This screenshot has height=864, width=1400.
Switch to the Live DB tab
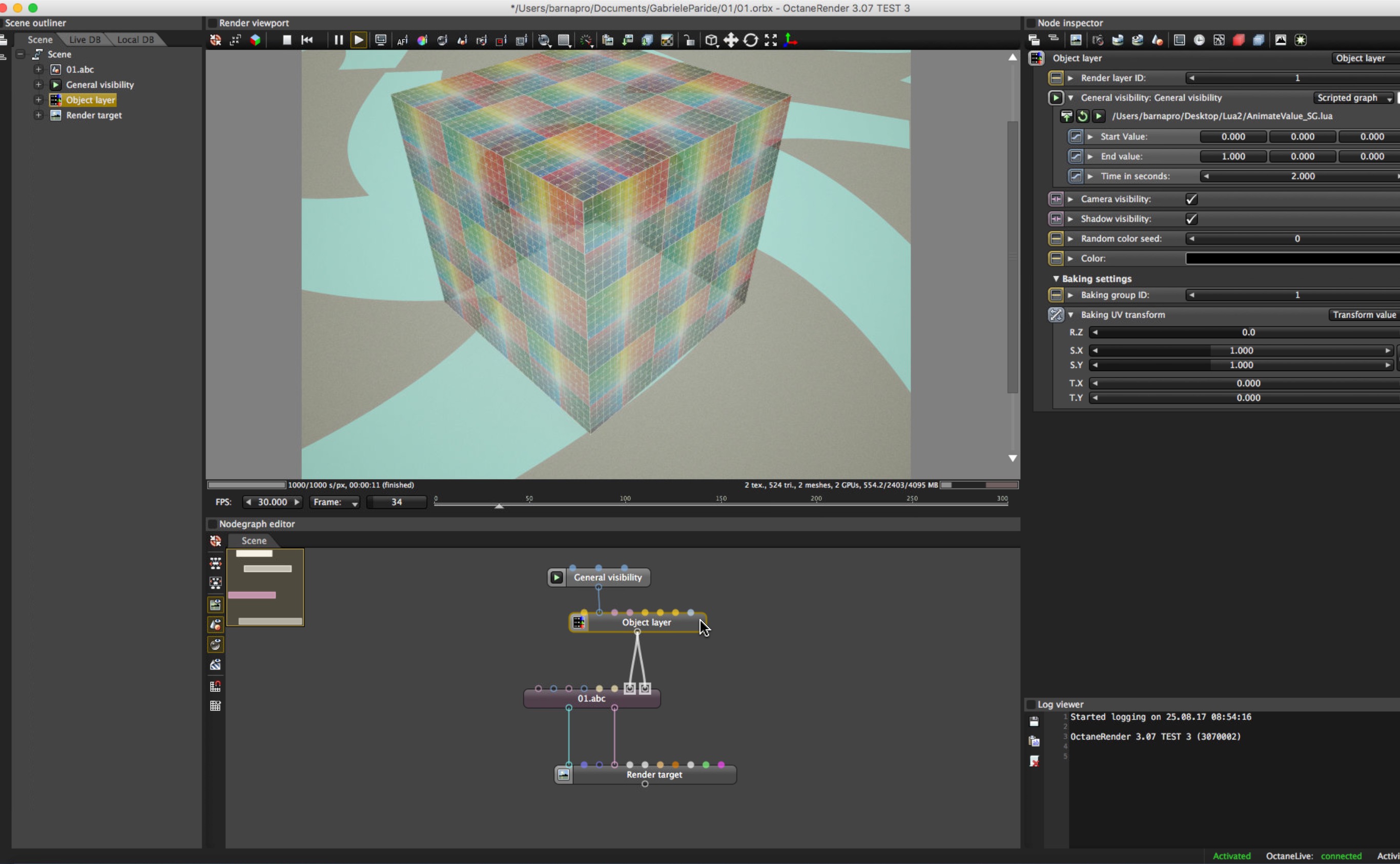coord(85,39)
